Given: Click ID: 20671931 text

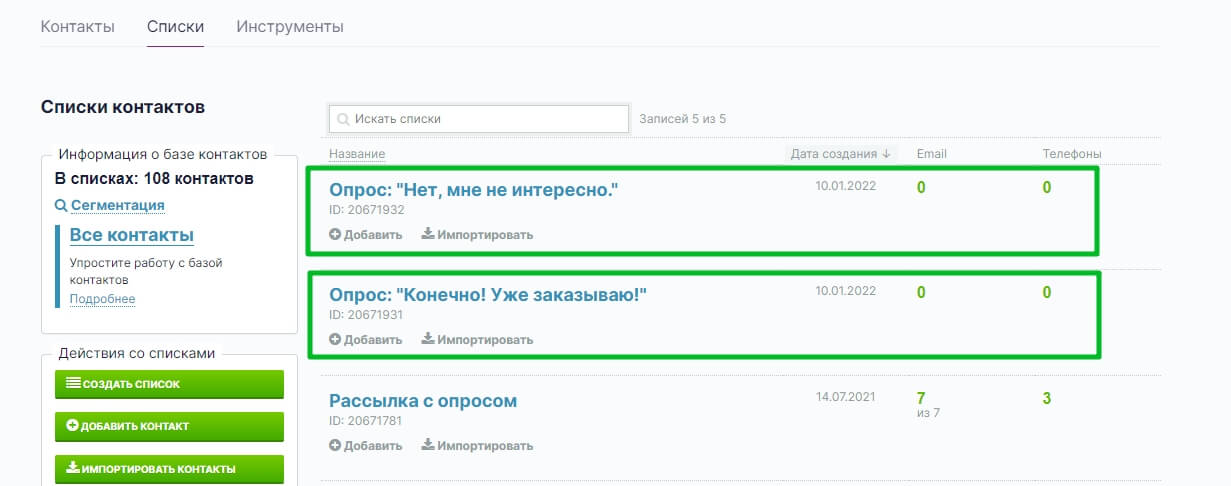Looking at the screenshot, I should 366,315.
